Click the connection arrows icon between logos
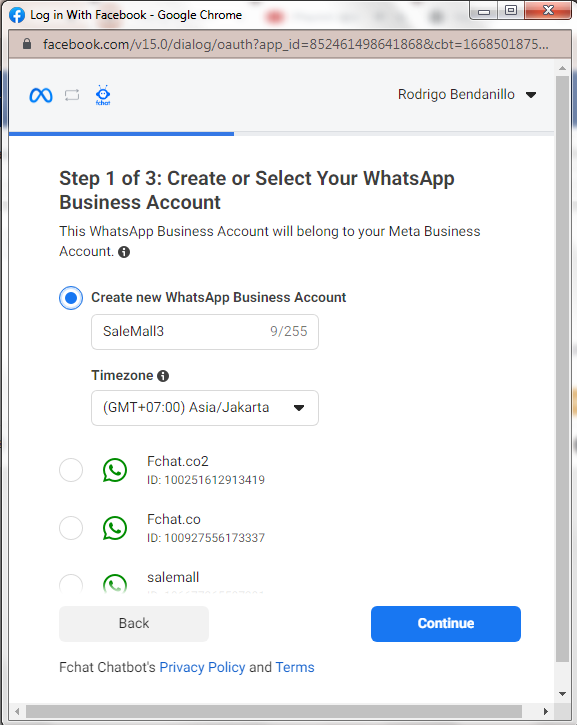577x725 pixels. (72, 95)
